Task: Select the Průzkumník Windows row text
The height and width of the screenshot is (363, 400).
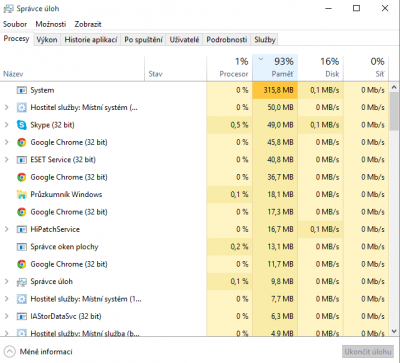Action: pyautogui.click(x=66, y=194)
